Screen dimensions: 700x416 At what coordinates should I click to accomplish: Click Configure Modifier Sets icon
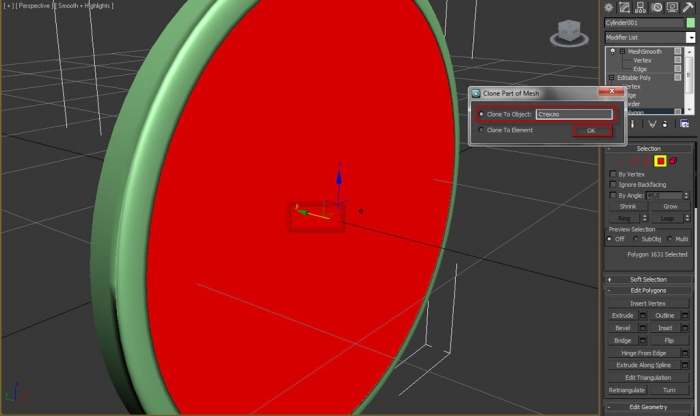coord(684,124)
